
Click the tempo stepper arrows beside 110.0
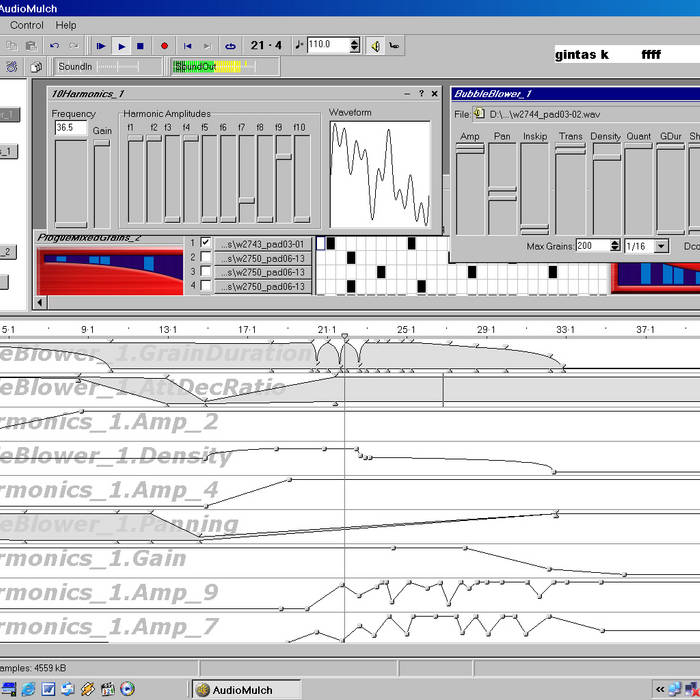pyautogui.click(x=354, y=45)
